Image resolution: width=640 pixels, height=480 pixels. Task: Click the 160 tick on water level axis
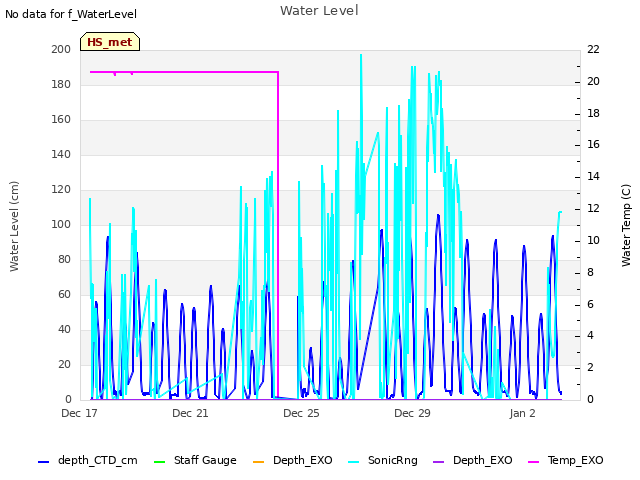(61, 120)
